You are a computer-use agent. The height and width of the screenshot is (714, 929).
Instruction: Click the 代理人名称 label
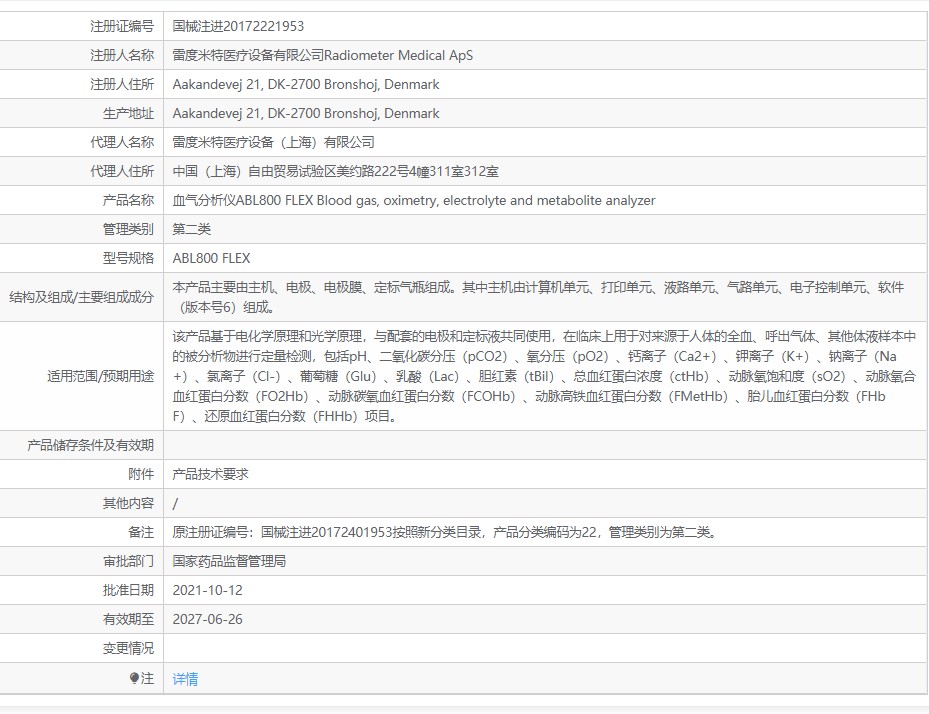tap(122, 142)
